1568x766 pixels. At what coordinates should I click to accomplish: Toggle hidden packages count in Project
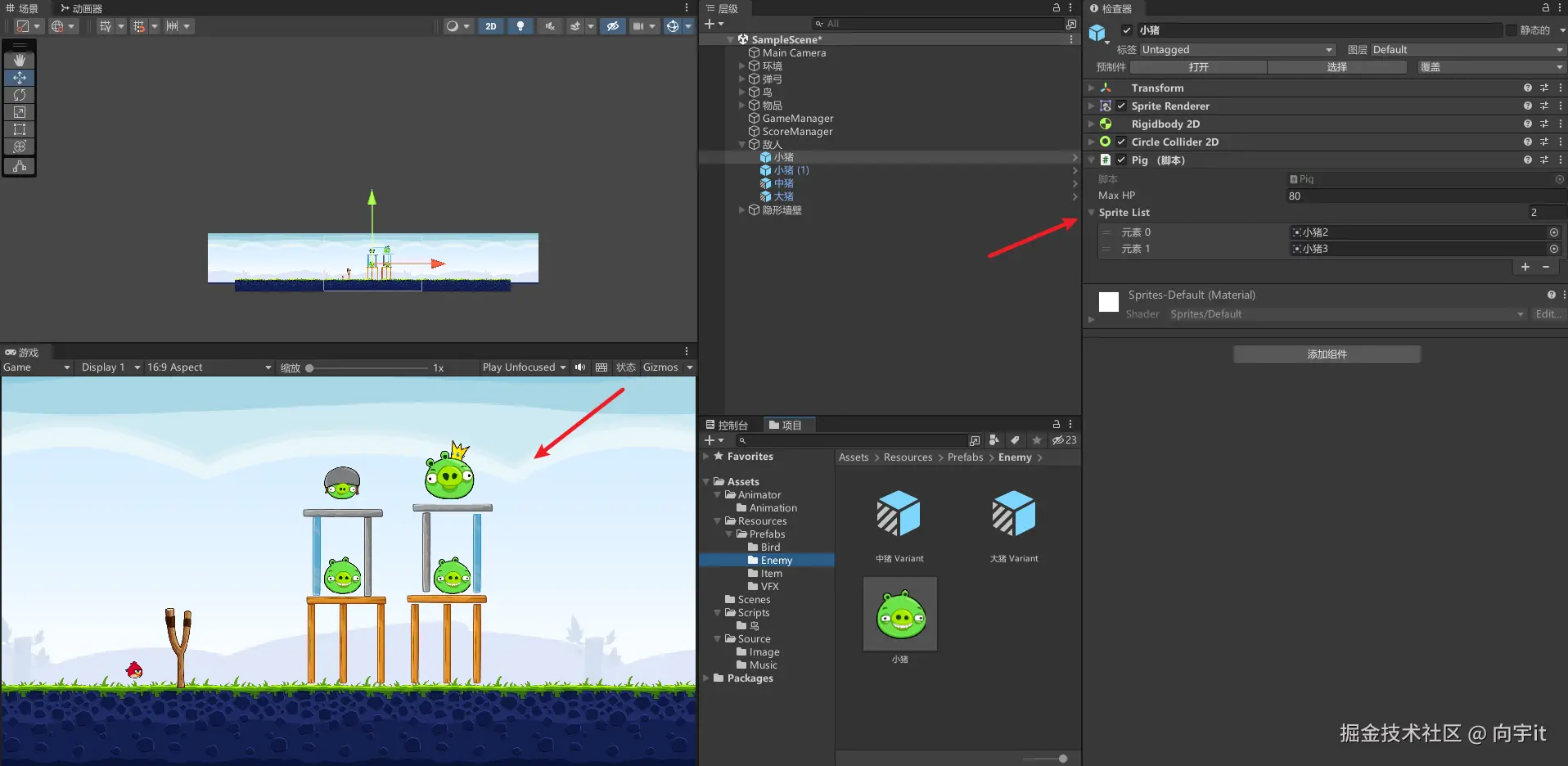click(x=1065, y=440)
